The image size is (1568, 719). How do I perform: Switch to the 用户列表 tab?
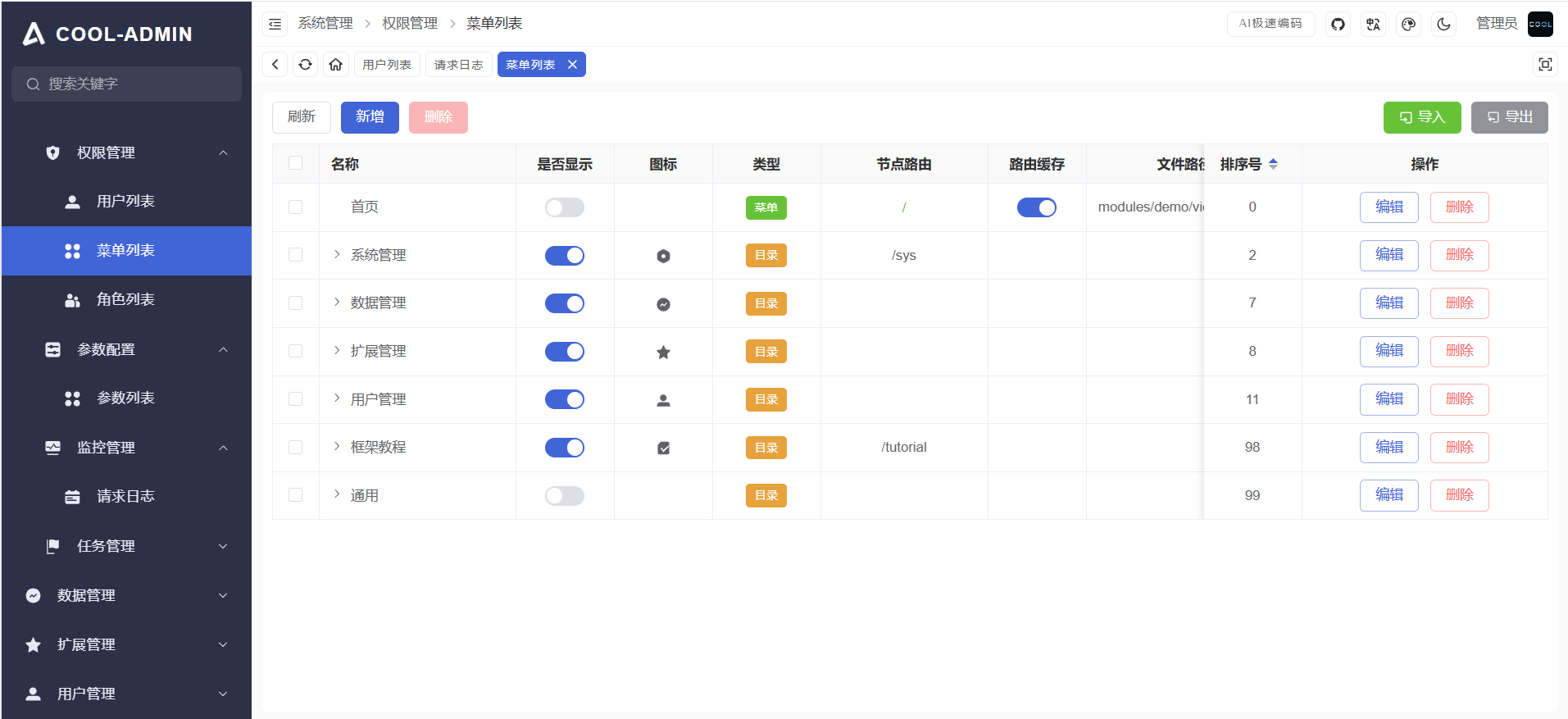(x=387, y=65)
